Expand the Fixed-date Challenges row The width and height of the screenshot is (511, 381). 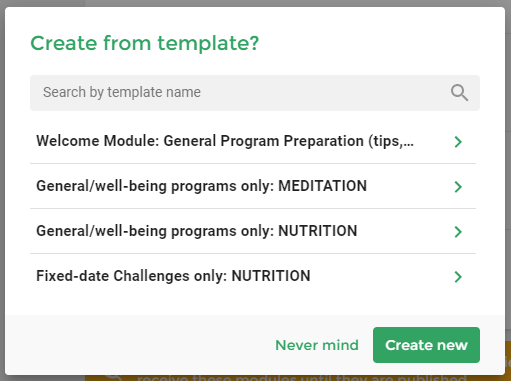coord(253,276)
